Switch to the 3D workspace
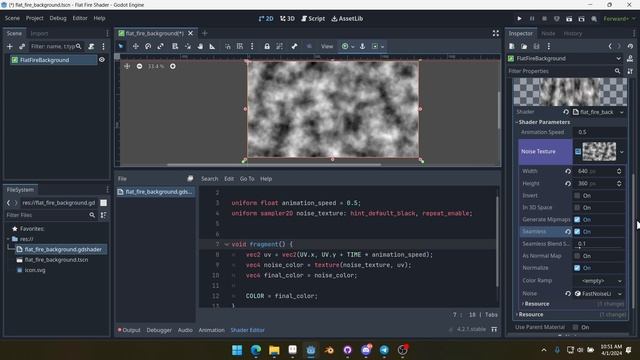 287,18
